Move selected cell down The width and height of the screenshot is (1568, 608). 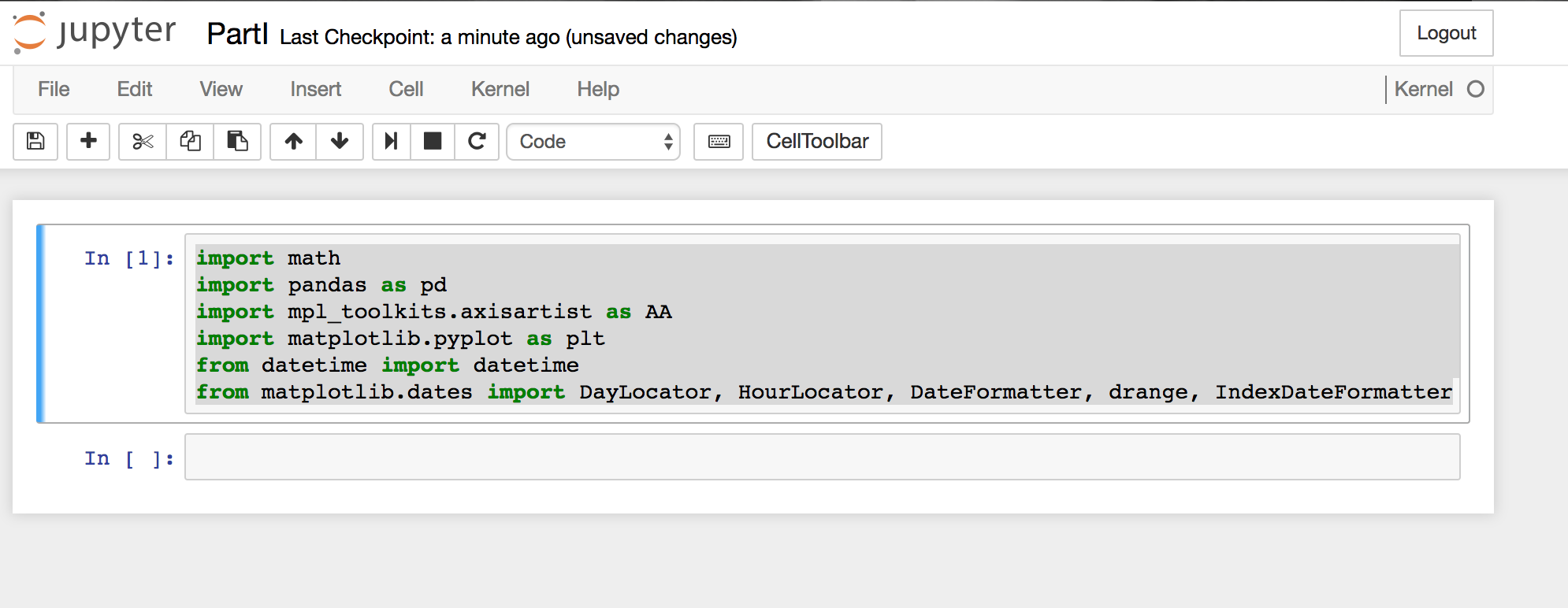pos(340,142)
